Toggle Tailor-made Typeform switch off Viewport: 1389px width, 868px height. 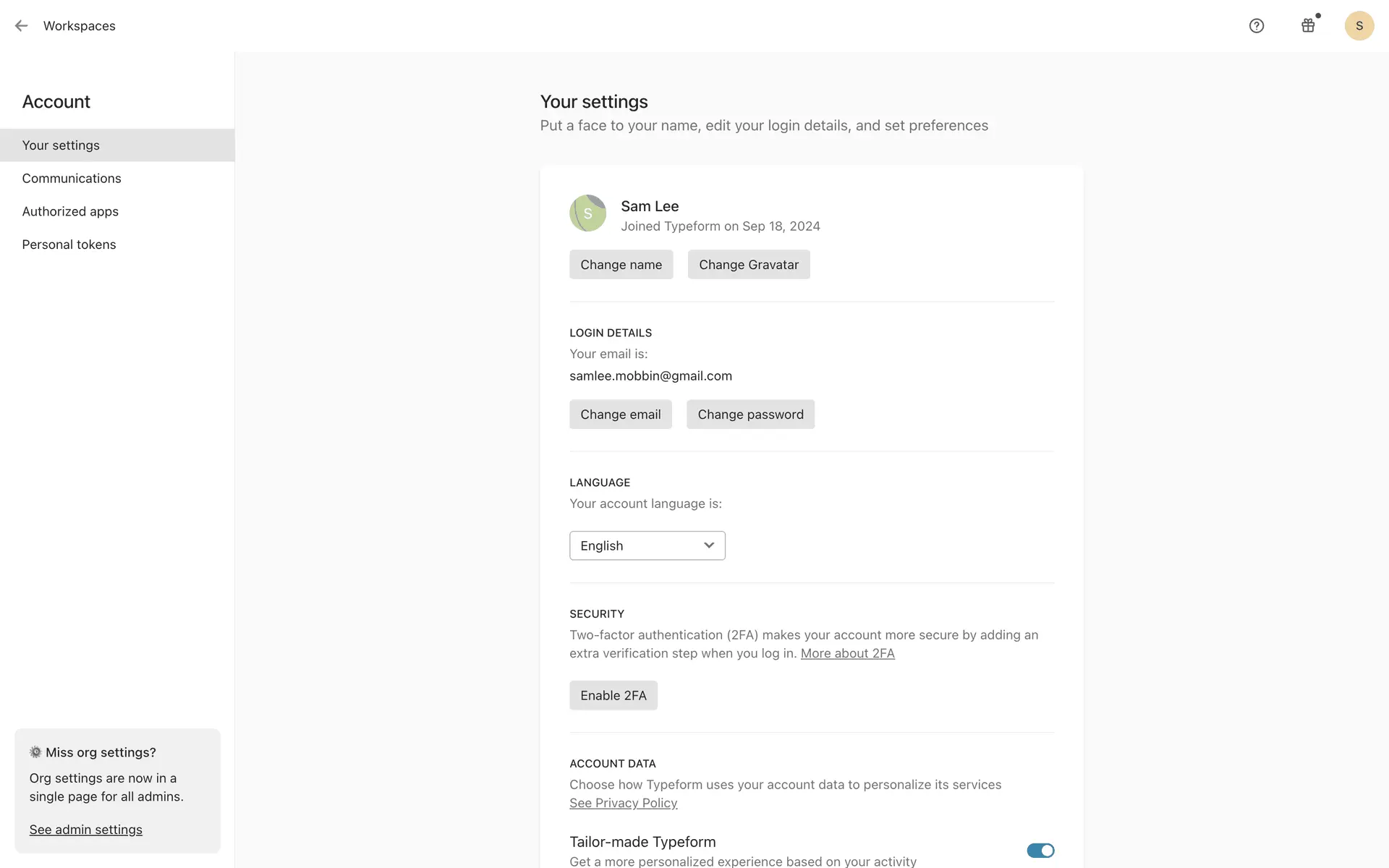(x=1040, y=851)
